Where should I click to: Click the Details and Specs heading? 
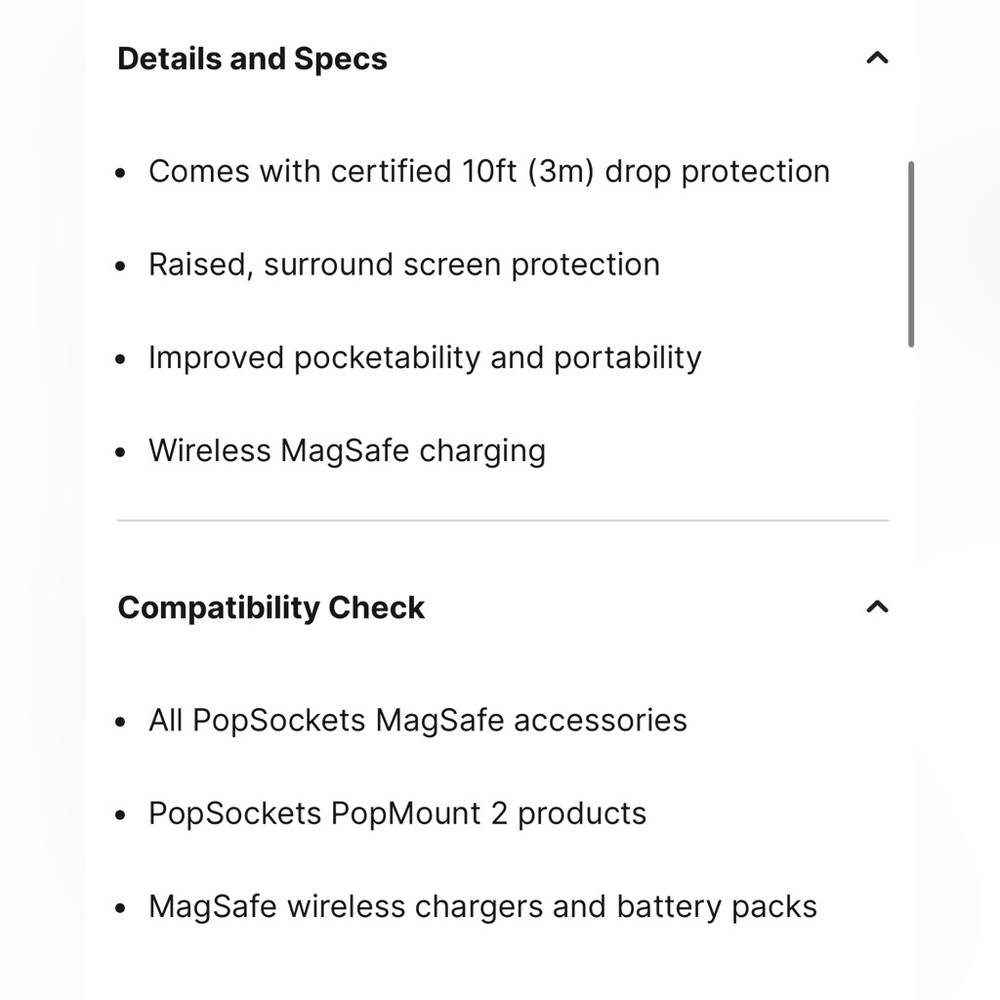253,59
